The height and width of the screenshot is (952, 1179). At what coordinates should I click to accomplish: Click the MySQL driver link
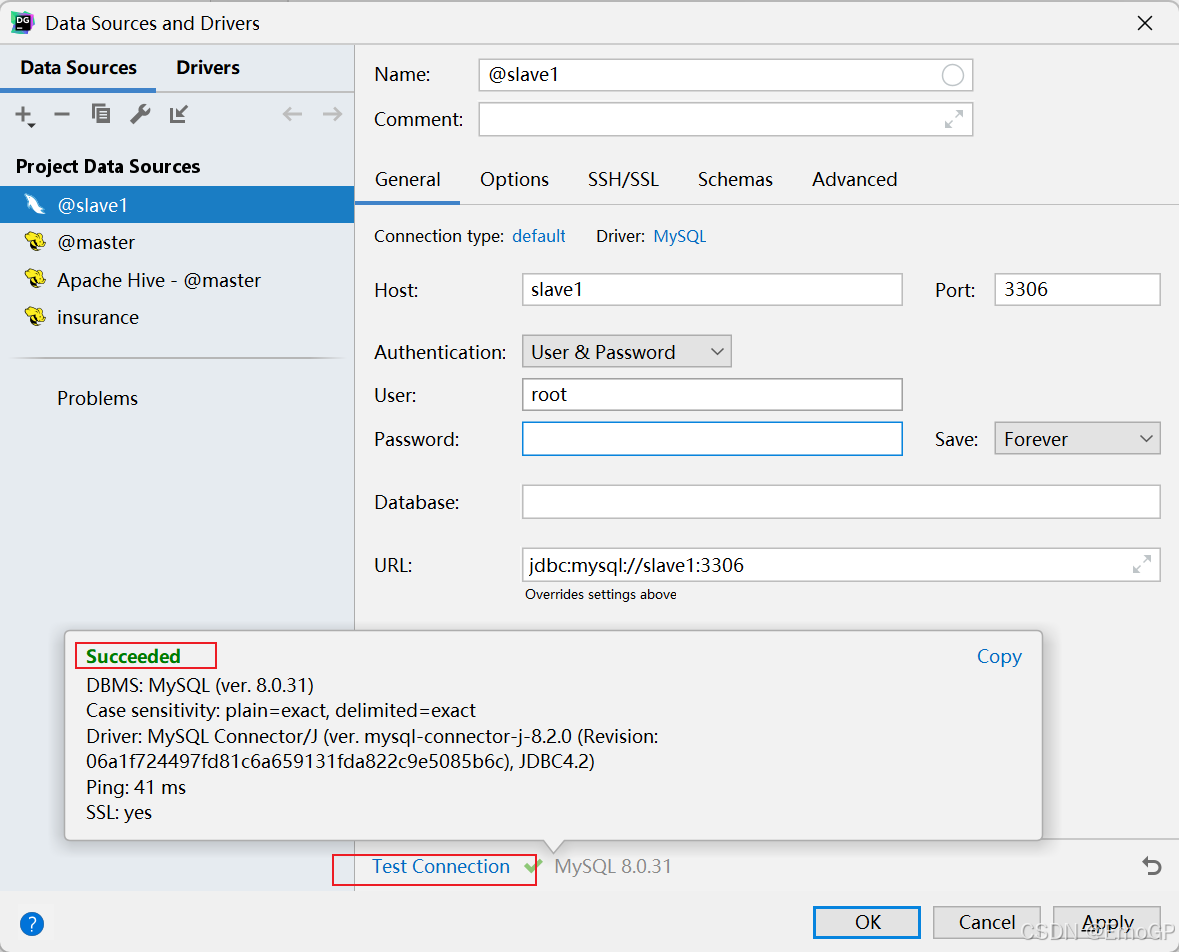tap(680, 236)
